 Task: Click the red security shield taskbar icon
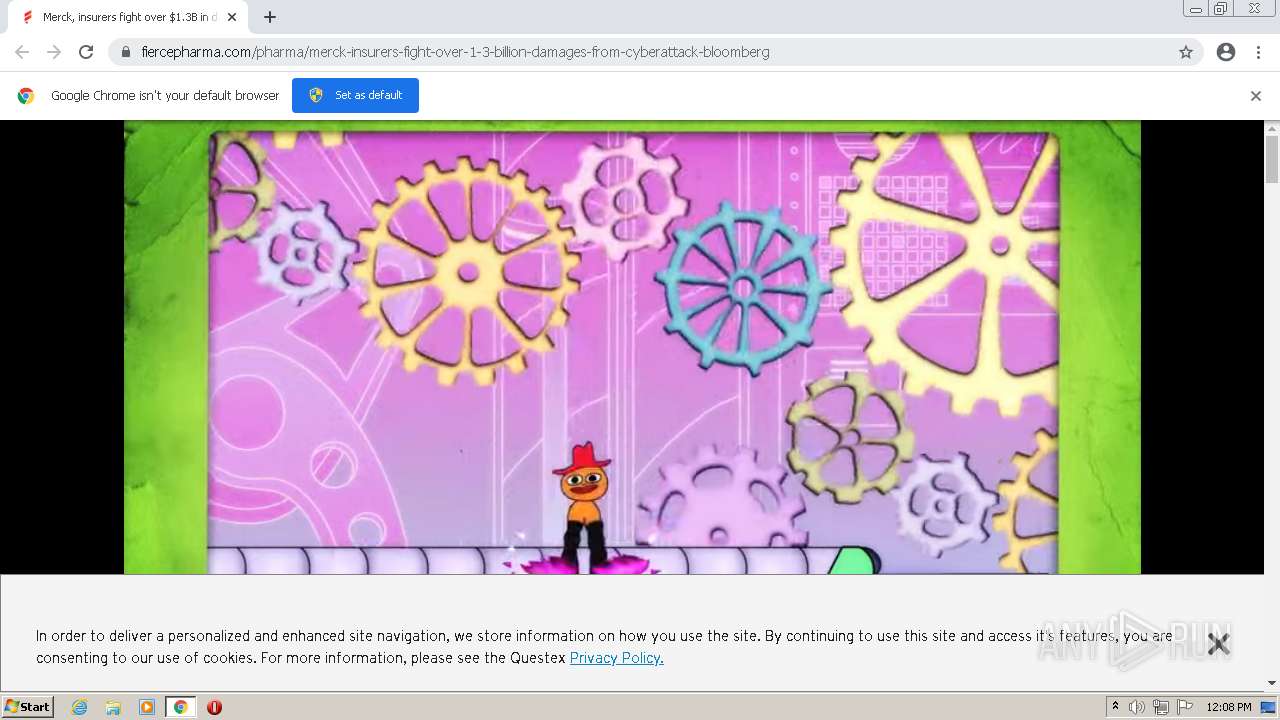214,707
